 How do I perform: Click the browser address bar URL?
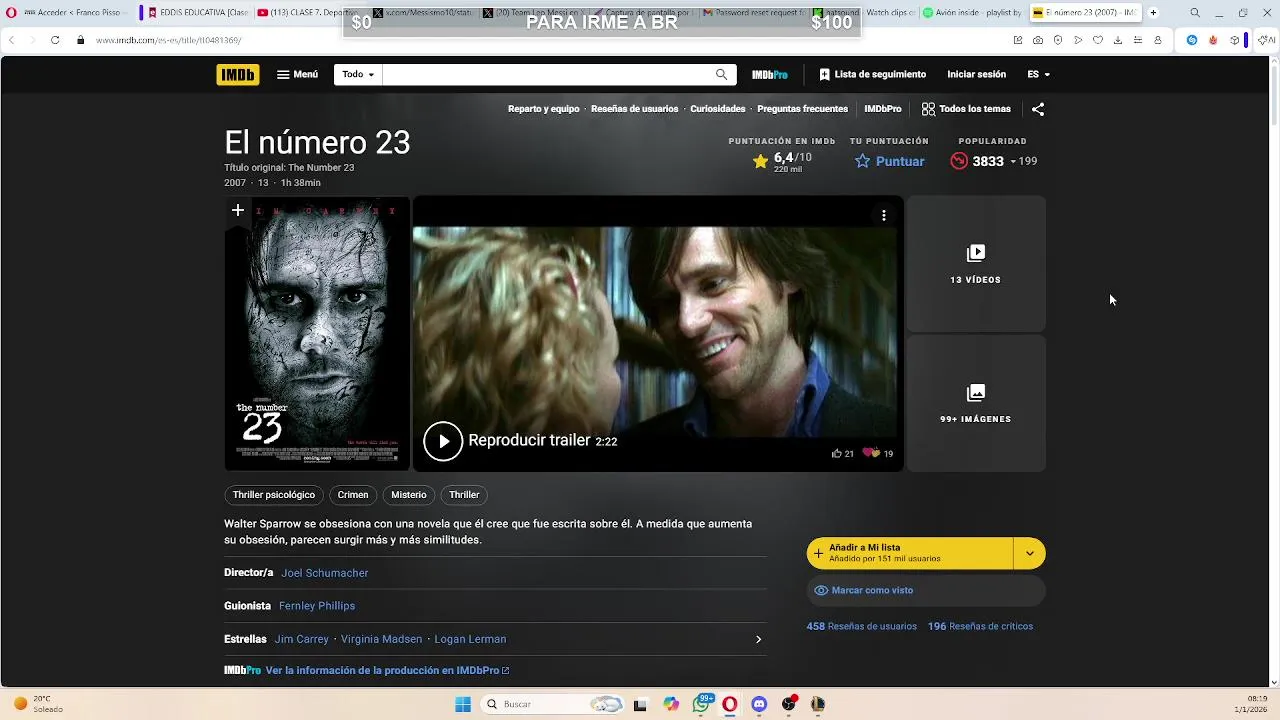point(168,40)
